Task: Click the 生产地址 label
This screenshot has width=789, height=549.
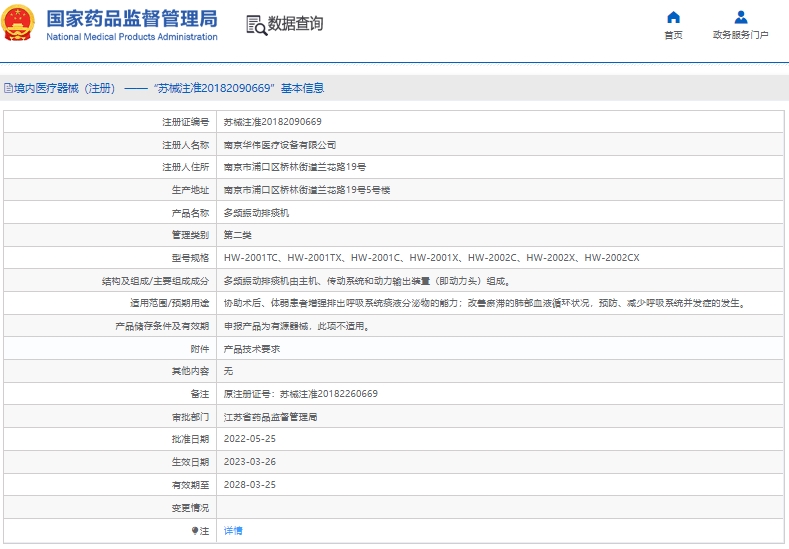Action: click(190, 190)
